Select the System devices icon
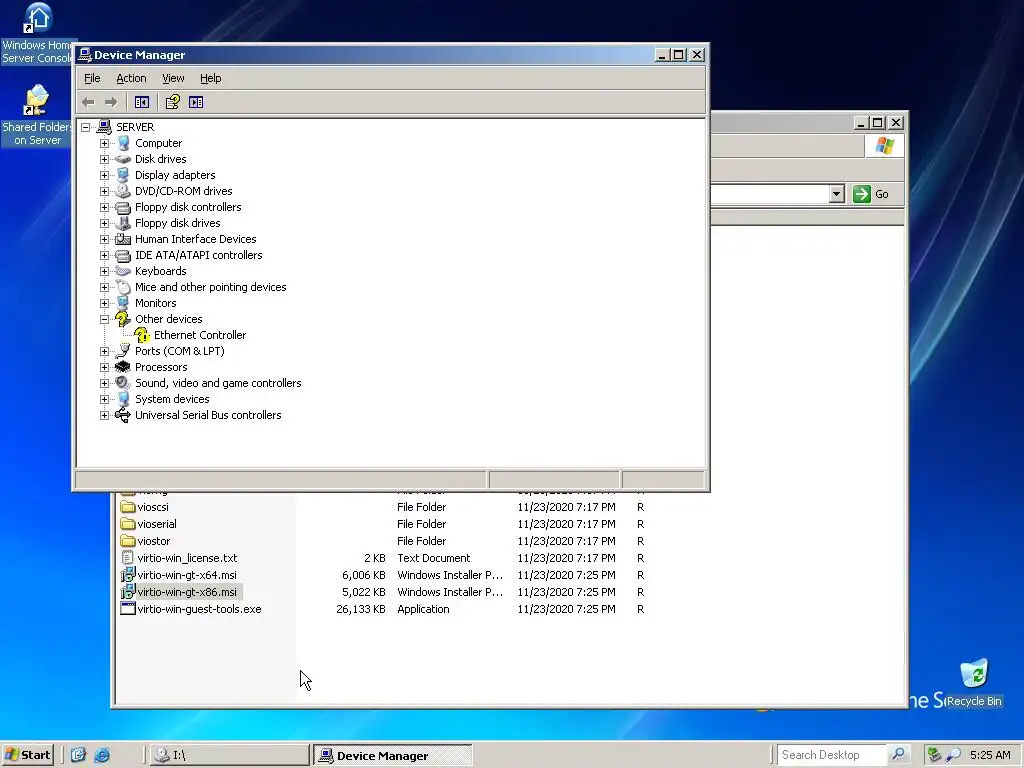Screen dimensions: 1024x768 click(123, 399)
